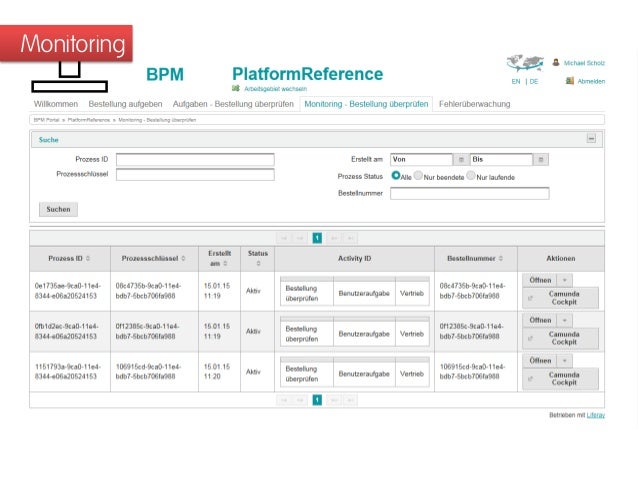This screenshot has height=479, width=638.
Task: Open the calendar picker for the Von date
Action: tap(461, 160)
